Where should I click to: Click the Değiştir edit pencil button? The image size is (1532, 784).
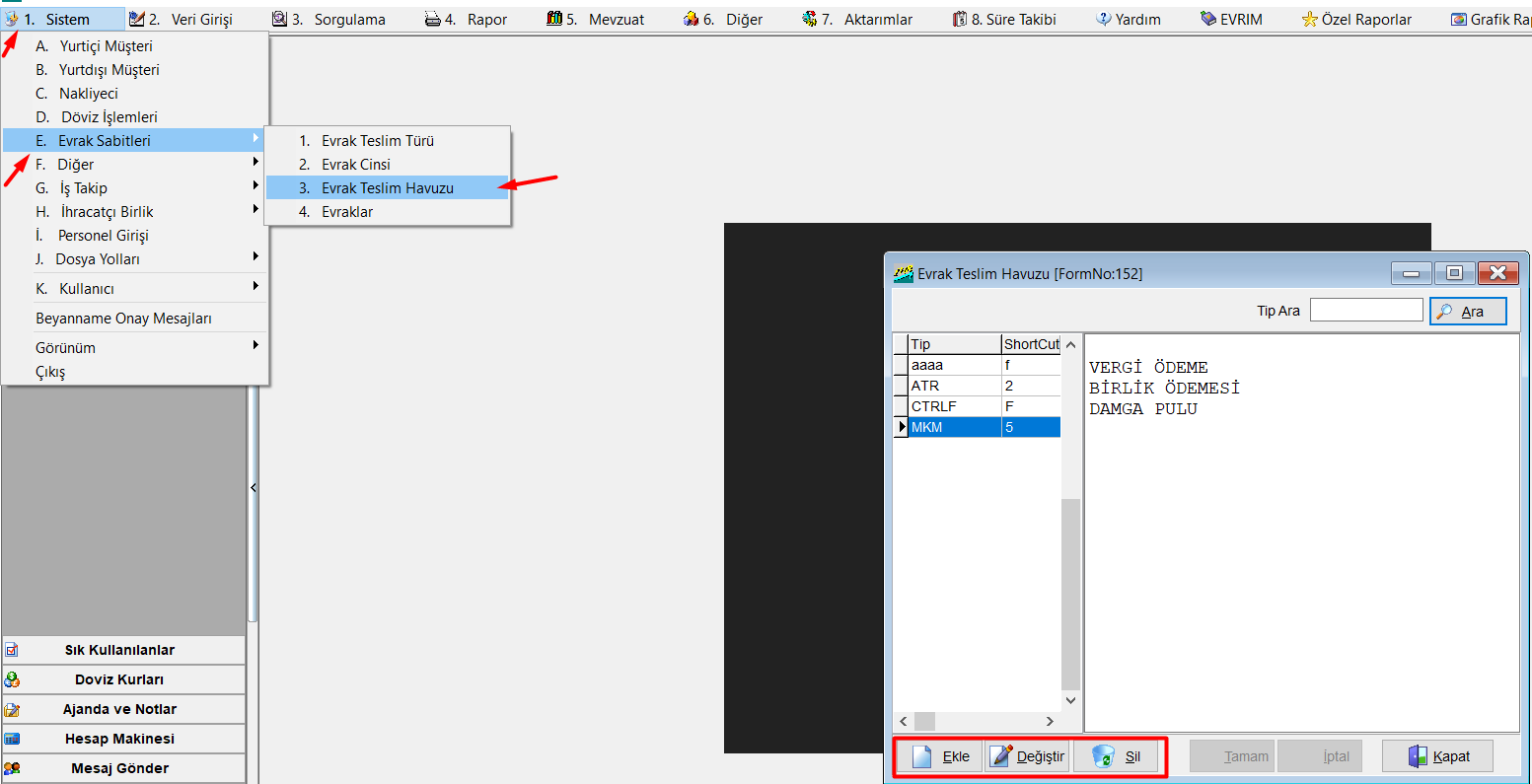pyautogui.click(x=1027, y=756)
